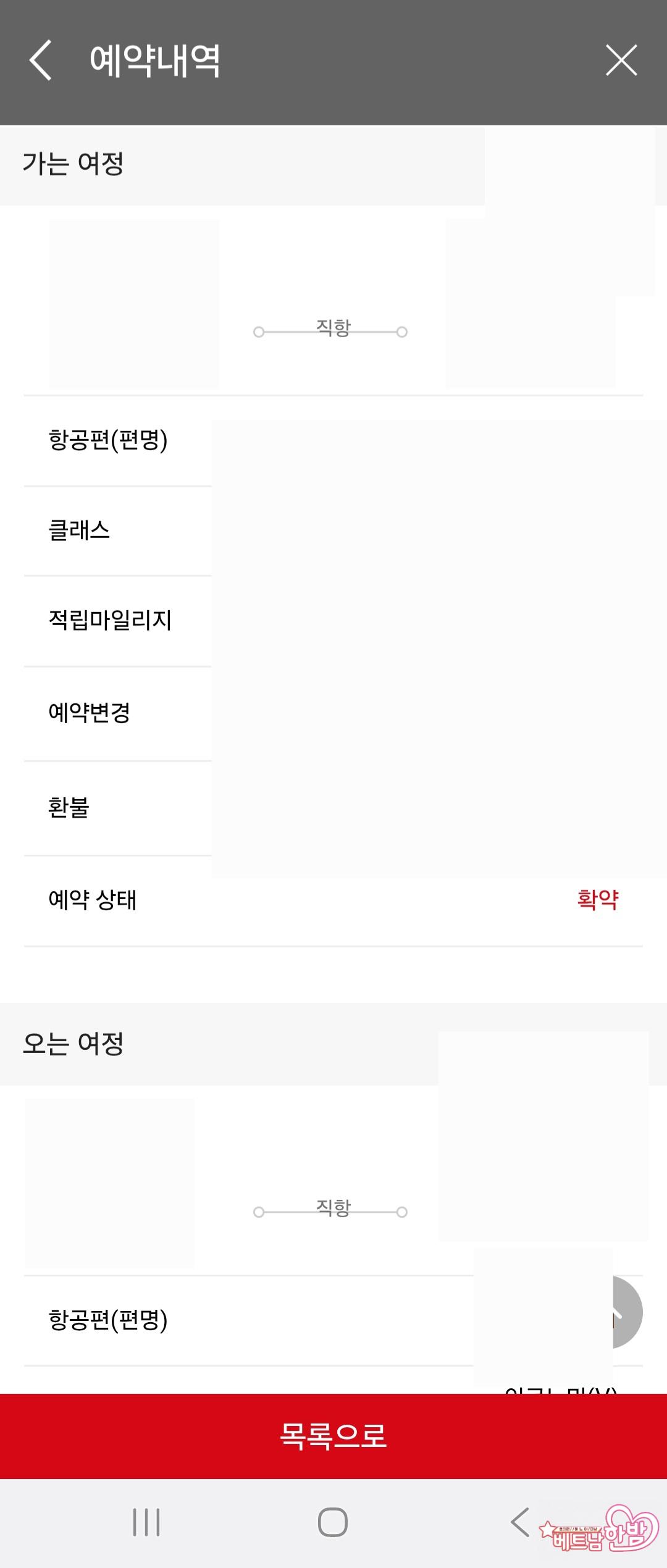Tap the 적립마일리지 row label

[110, 620]
